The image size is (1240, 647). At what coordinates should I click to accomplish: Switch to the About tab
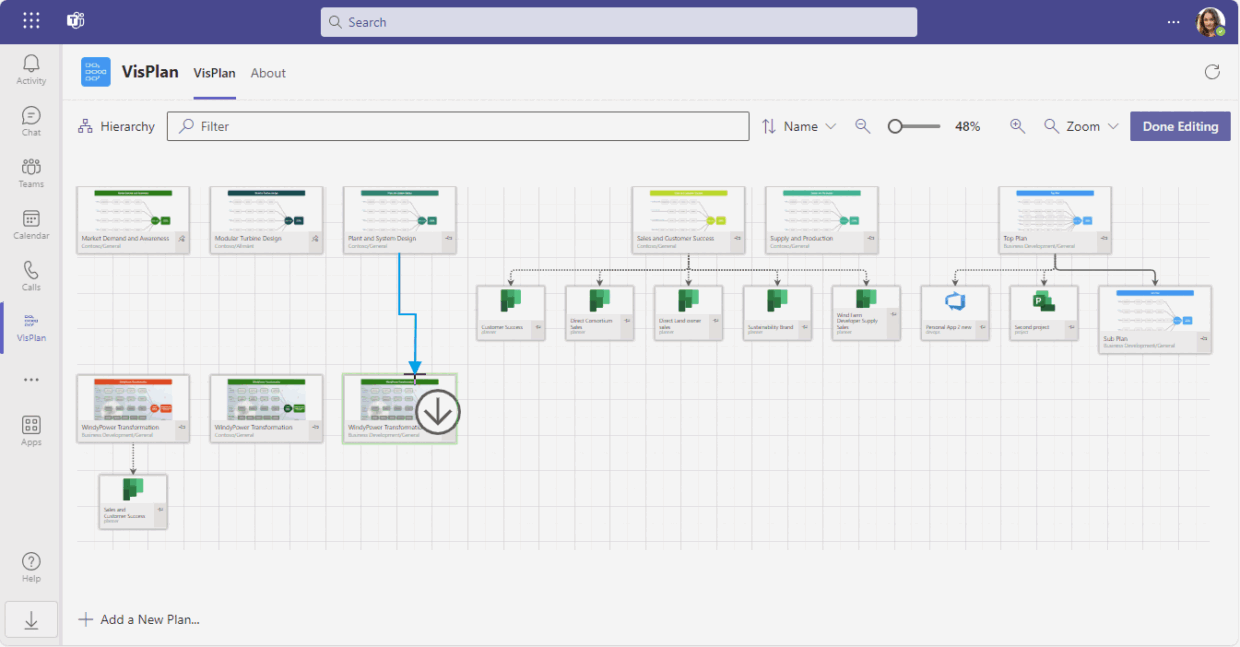268,73
